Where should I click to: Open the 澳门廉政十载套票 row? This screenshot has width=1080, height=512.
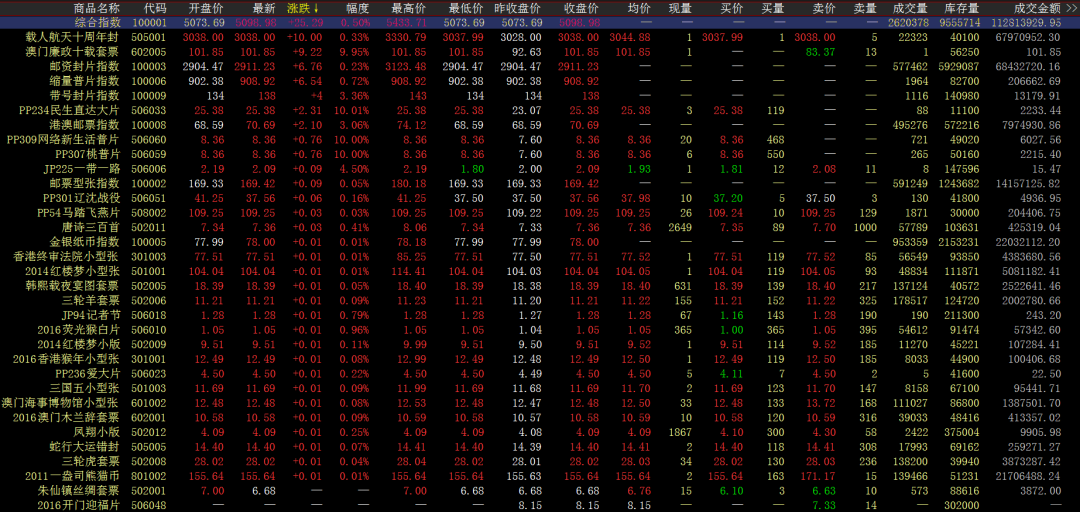(x=540, y=52)
